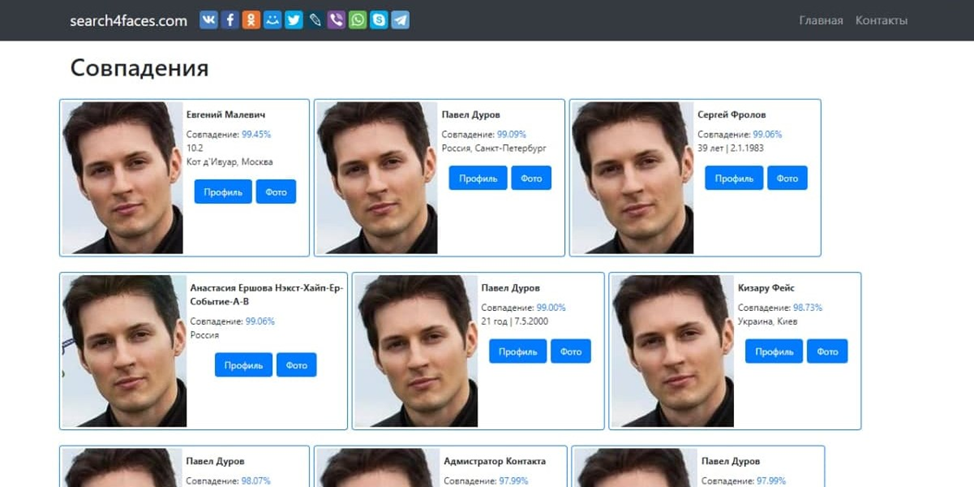Click the location Кот д'Ивуар, Москва
The width and height of the screenshot is (974, 487).
coord(230,162)
